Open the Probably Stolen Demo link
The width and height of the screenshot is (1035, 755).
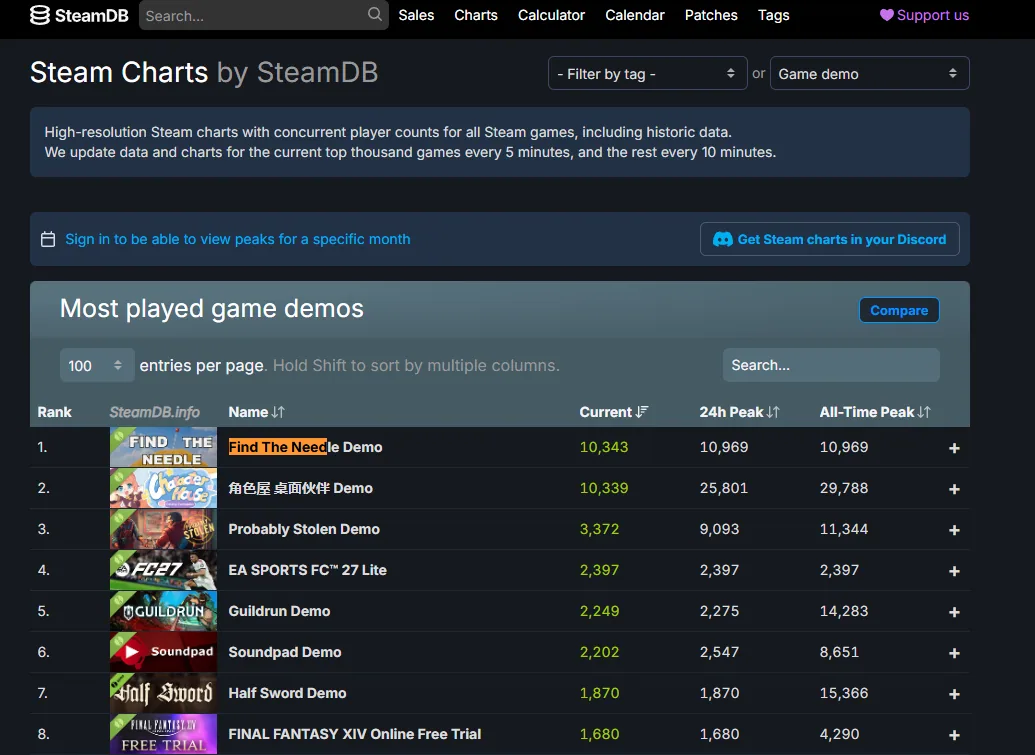tap(304, 529)
